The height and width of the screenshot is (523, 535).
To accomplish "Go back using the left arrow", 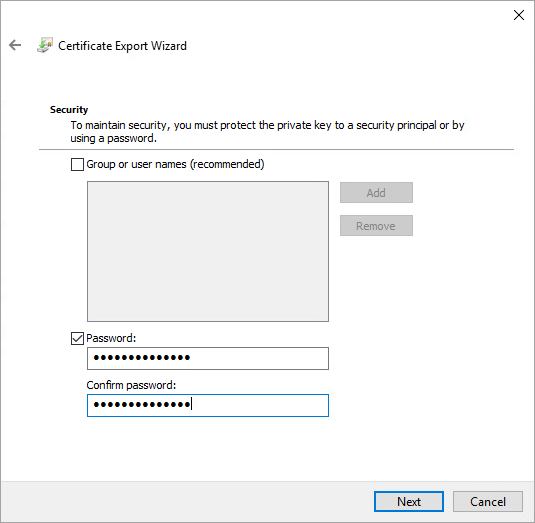I will click(15, 45).
